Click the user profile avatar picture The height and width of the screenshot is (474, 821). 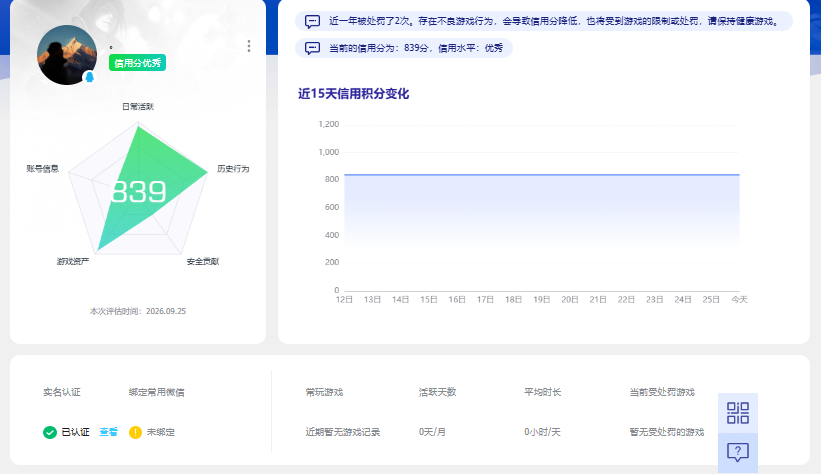[x=67, y=55]
